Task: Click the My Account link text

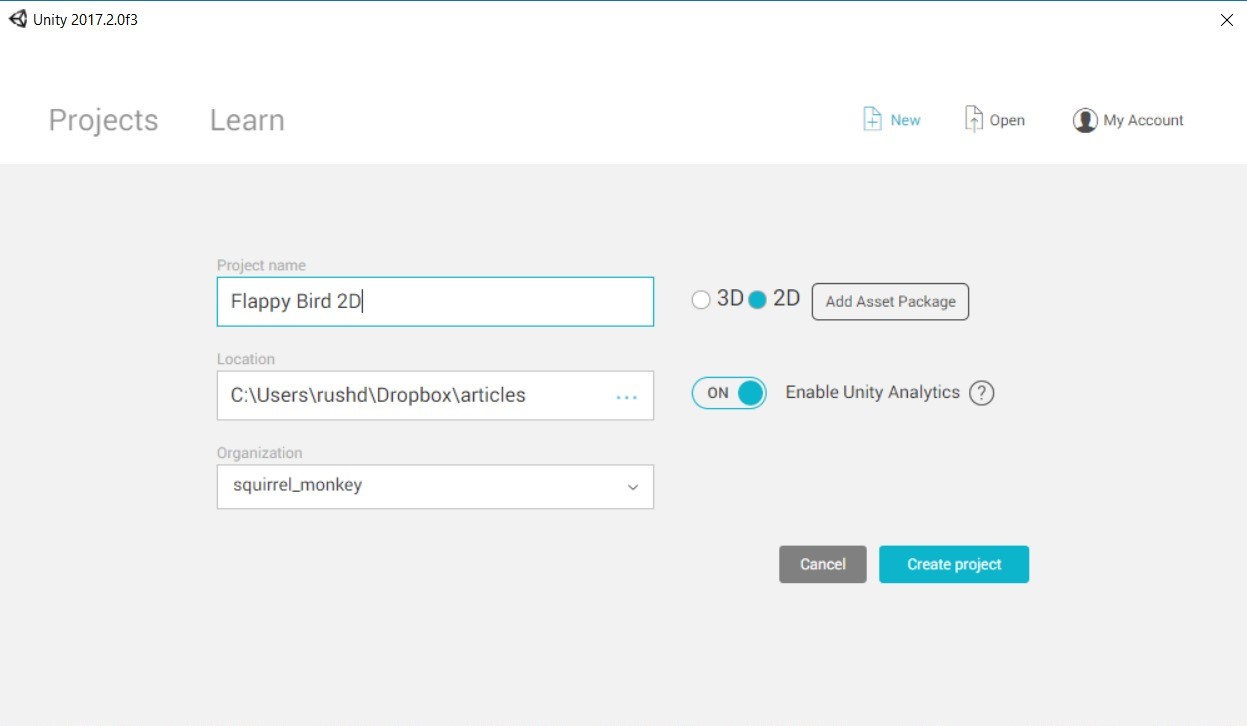Action: click(1144, 120)
